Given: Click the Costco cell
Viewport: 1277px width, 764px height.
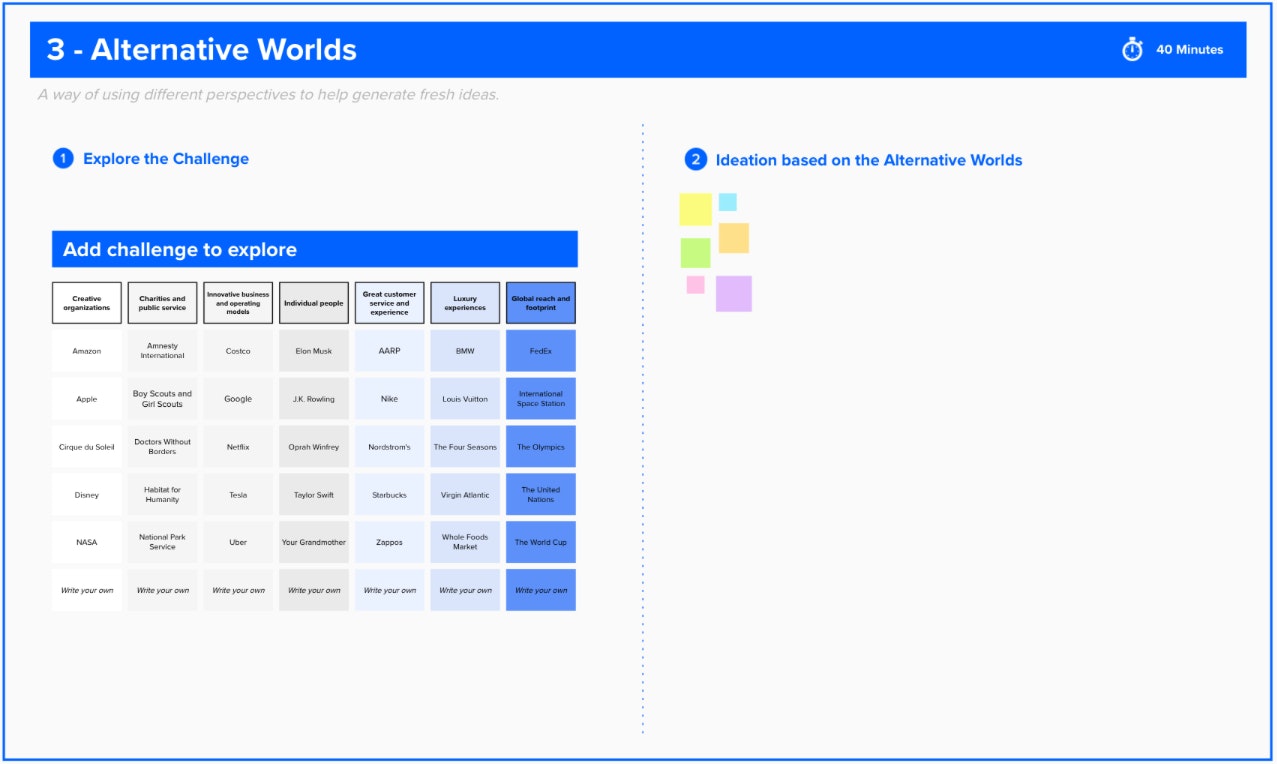Looking at the screenshot, I should (x=238, y=351).
